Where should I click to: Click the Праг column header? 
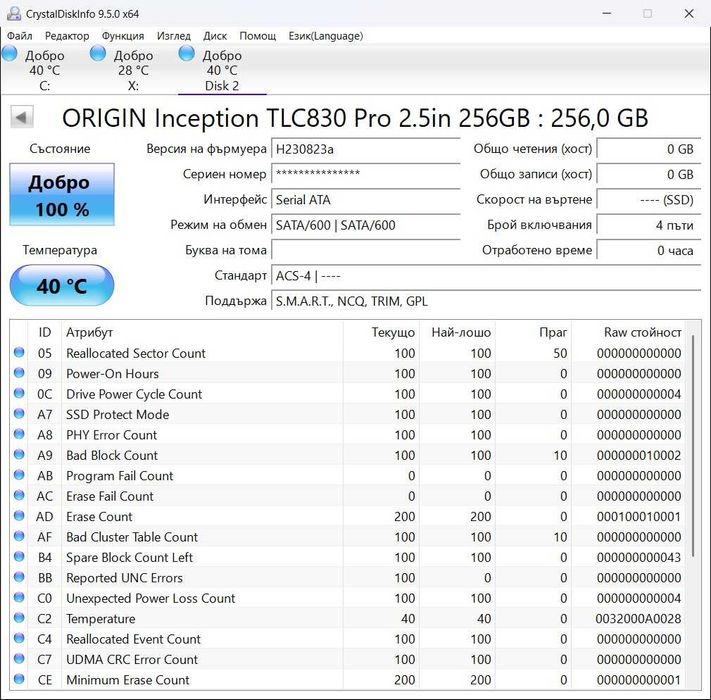533,332
